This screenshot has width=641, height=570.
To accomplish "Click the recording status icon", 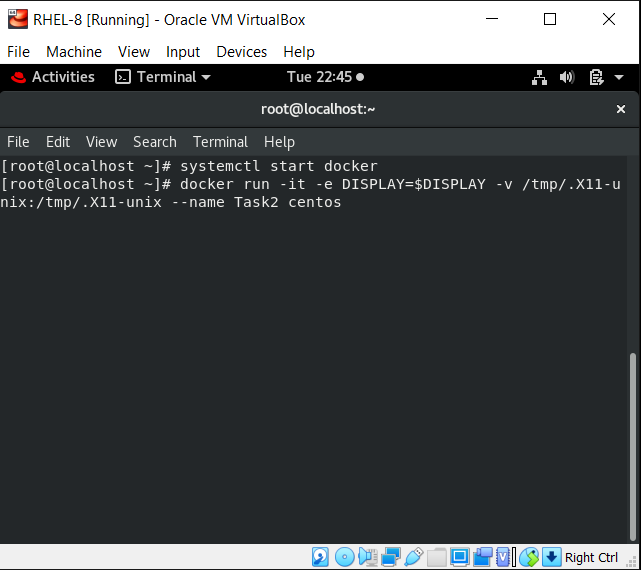I will (482, 557).
